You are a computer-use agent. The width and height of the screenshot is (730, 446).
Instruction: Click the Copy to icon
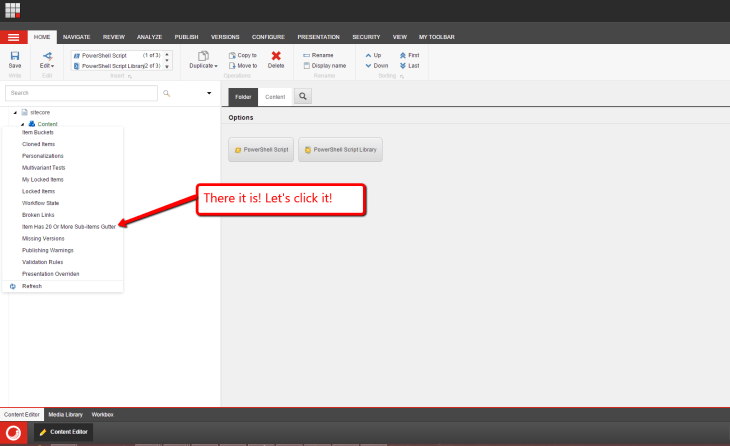pyautogui.click(x=233, y=55)
